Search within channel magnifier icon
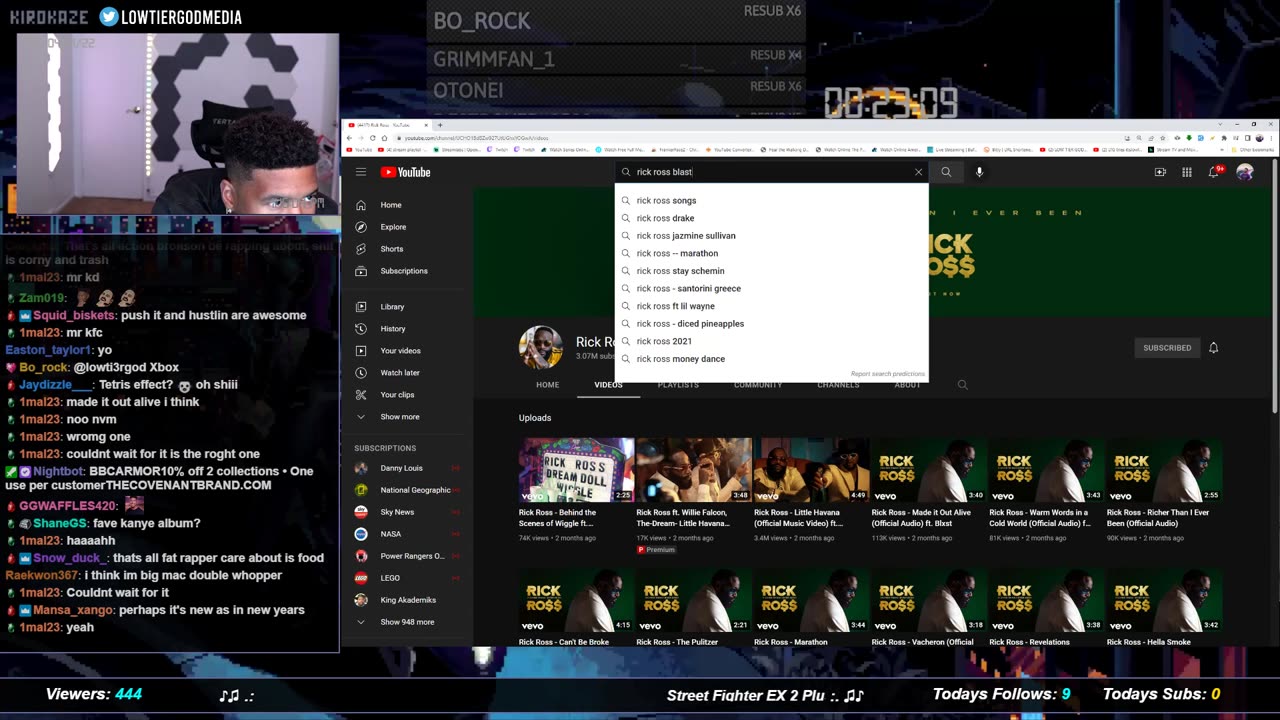The width and height of the screenshot is (1280, 720). point(962,385)
